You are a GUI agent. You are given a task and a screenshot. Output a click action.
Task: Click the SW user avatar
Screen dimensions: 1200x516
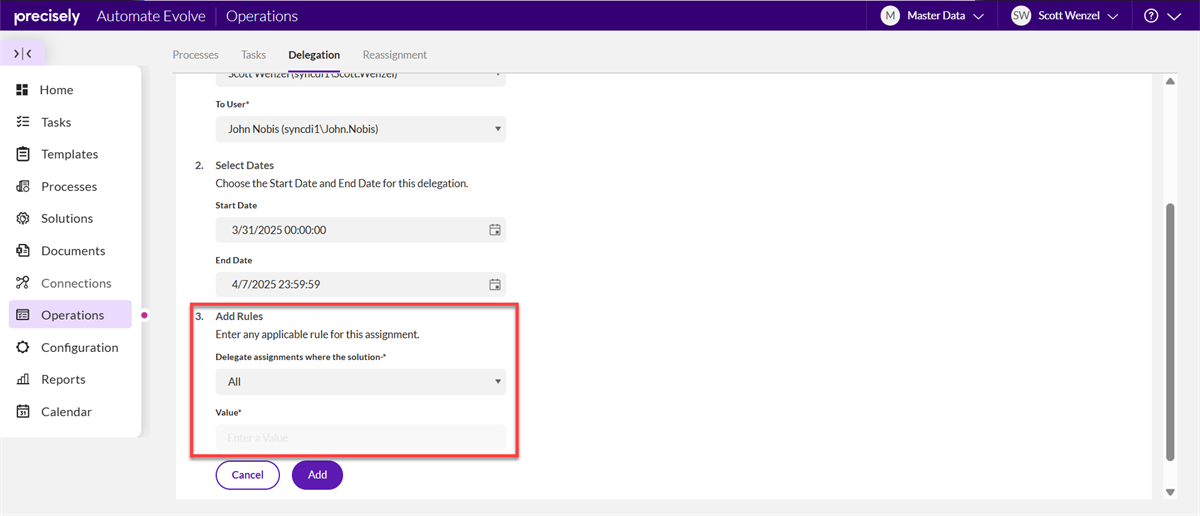1021,16
